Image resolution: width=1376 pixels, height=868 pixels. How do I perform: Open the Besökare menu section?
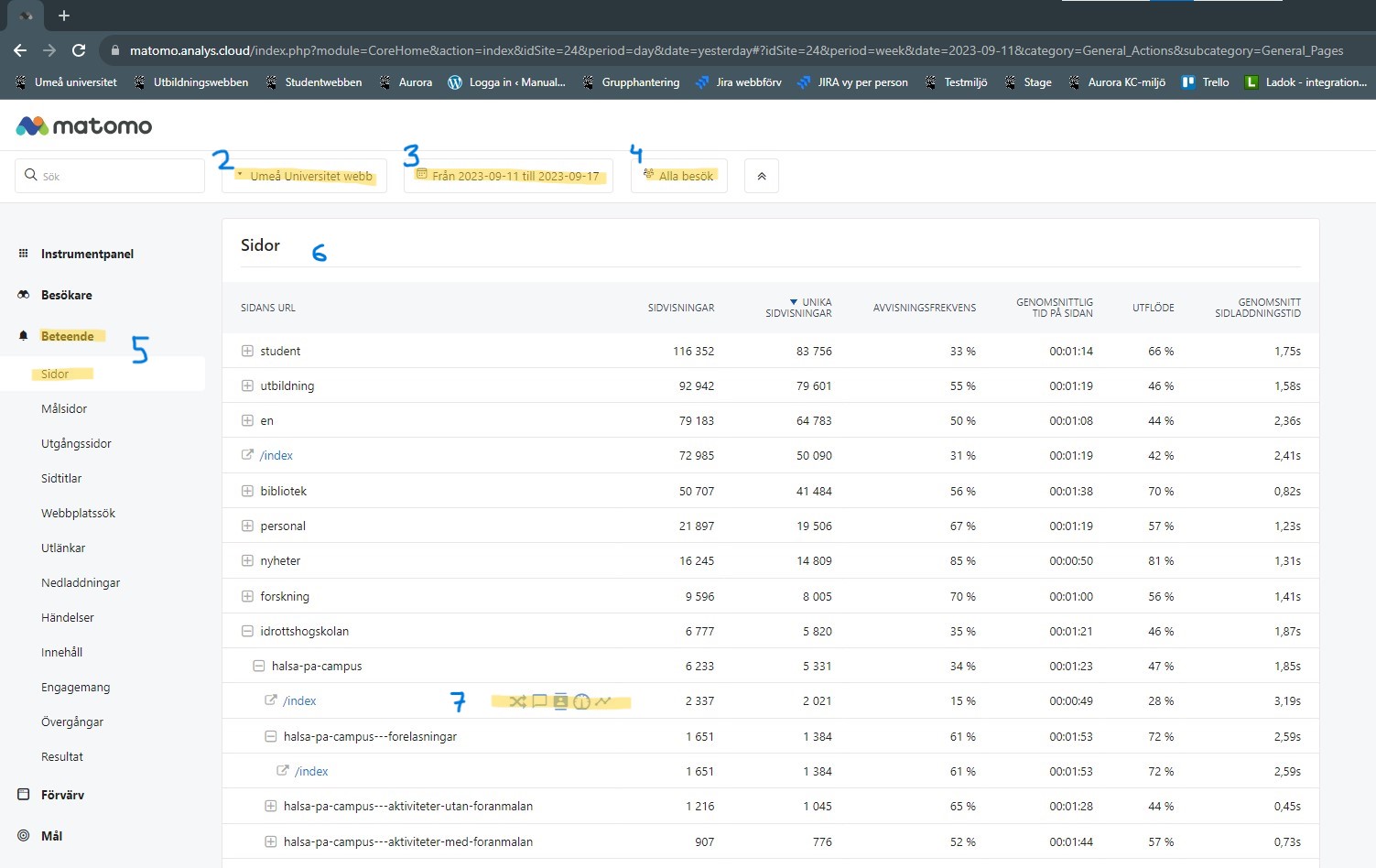(66, 295)
